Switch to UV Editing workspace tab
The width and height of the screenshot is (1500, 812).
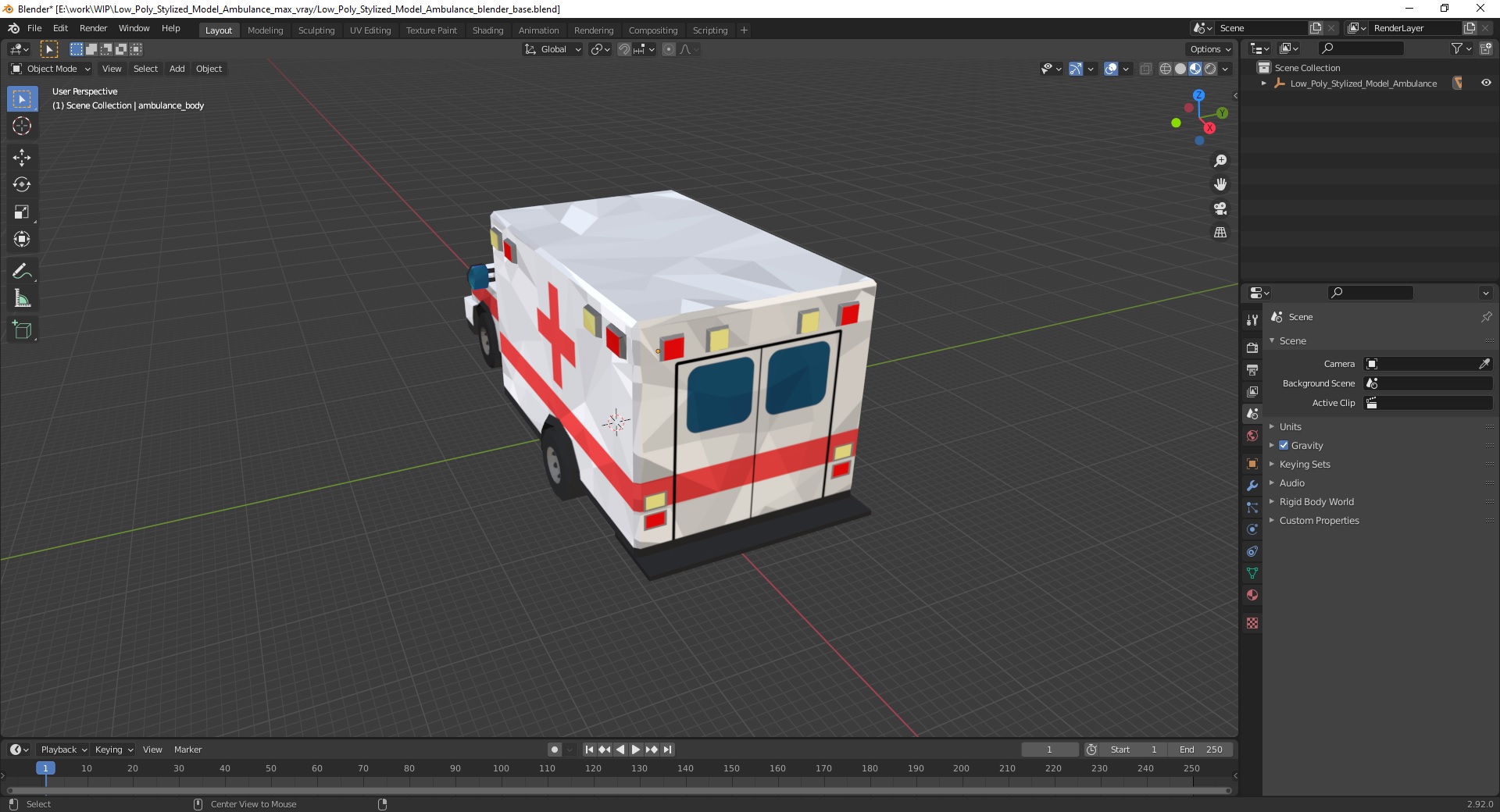(370, 30)
